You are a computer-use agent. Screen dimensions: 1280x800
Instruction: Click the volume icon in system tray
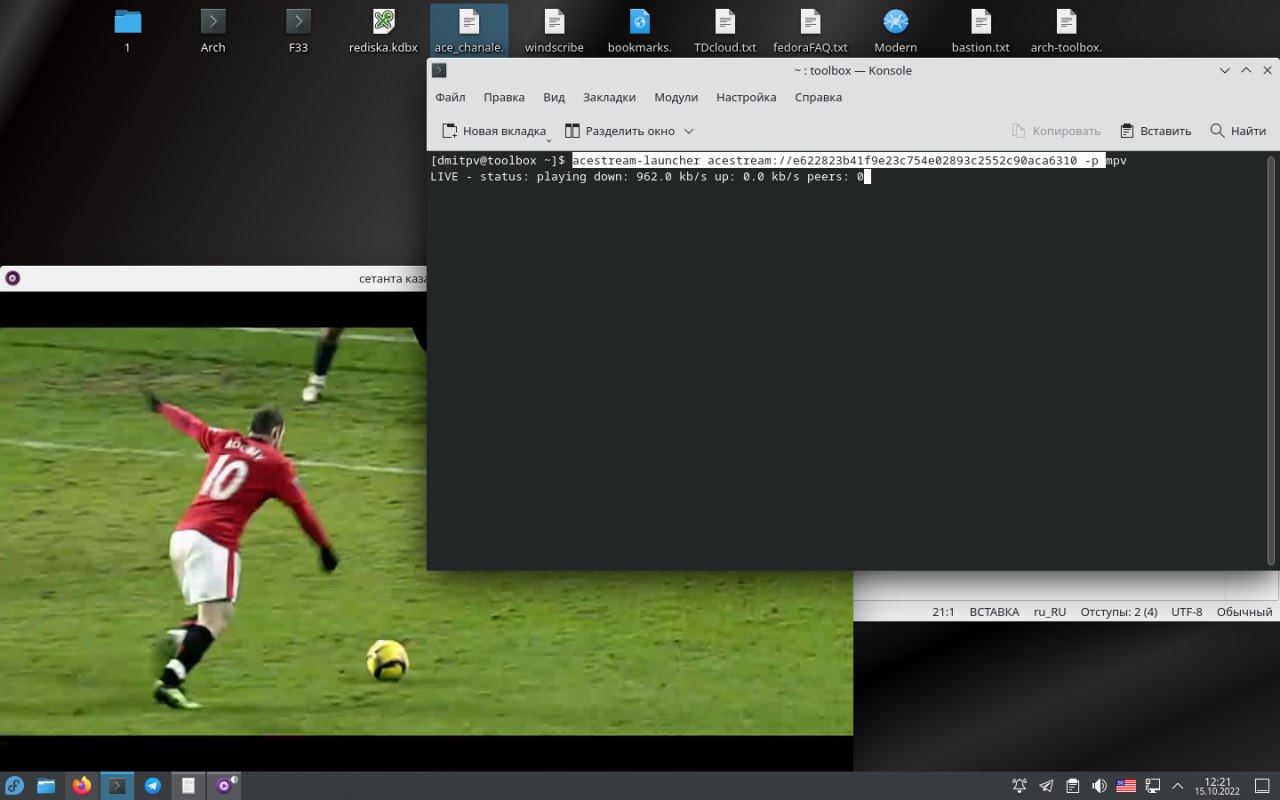1099,786
